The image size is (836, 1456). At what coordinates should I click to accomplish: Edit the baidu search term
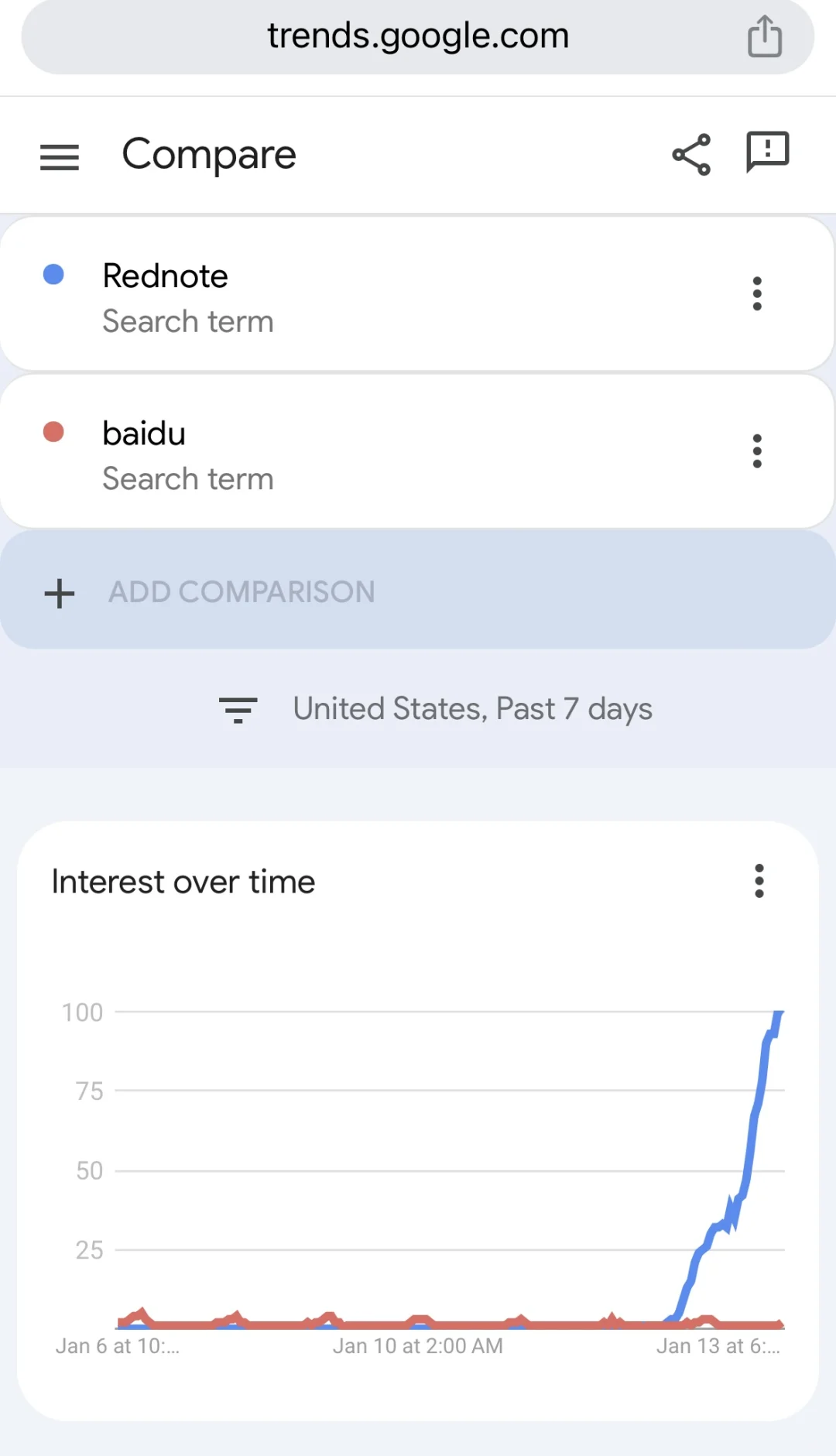[x=144, y=433]
